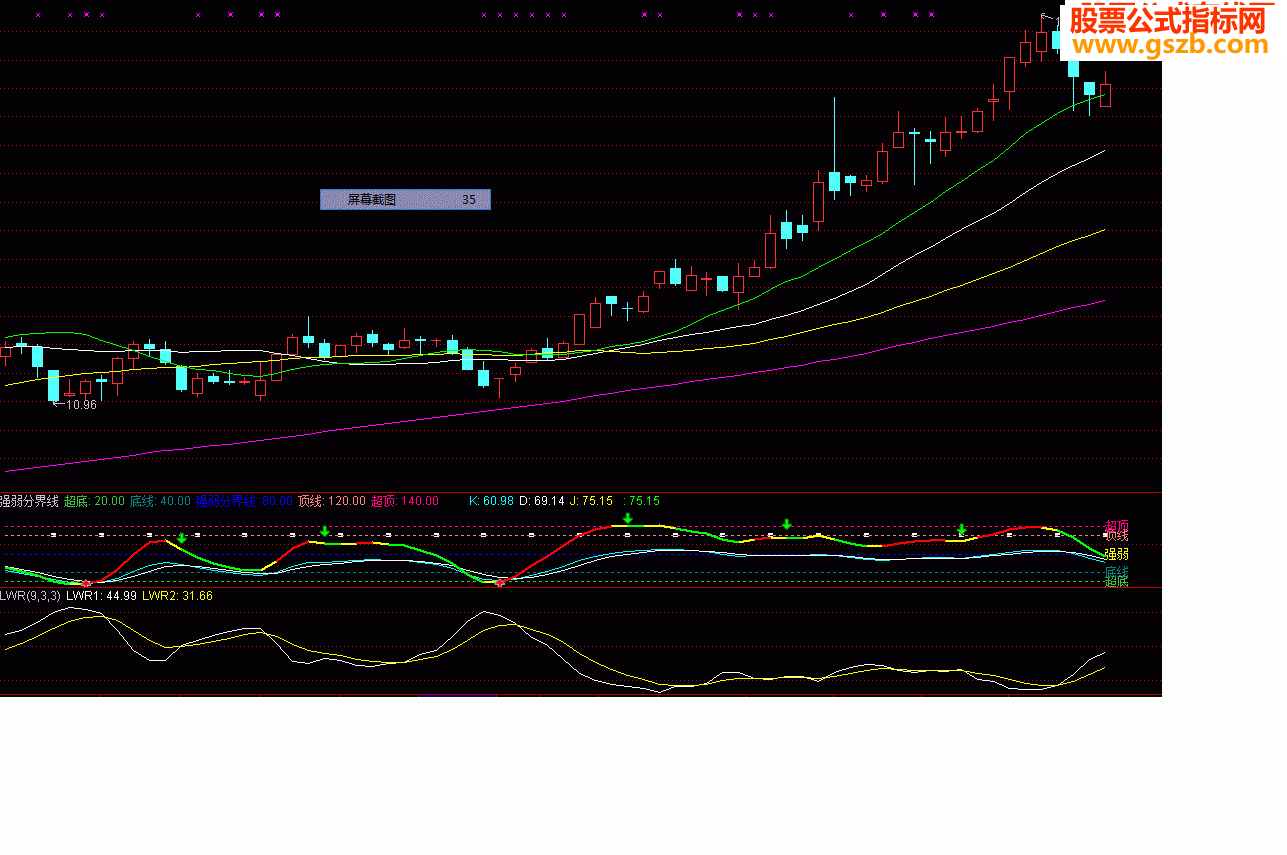Click the LWR(9,3,3) indicator title
Image resolution: width=1287 pixels, height=855 pixels.
[x=30, y=596]
